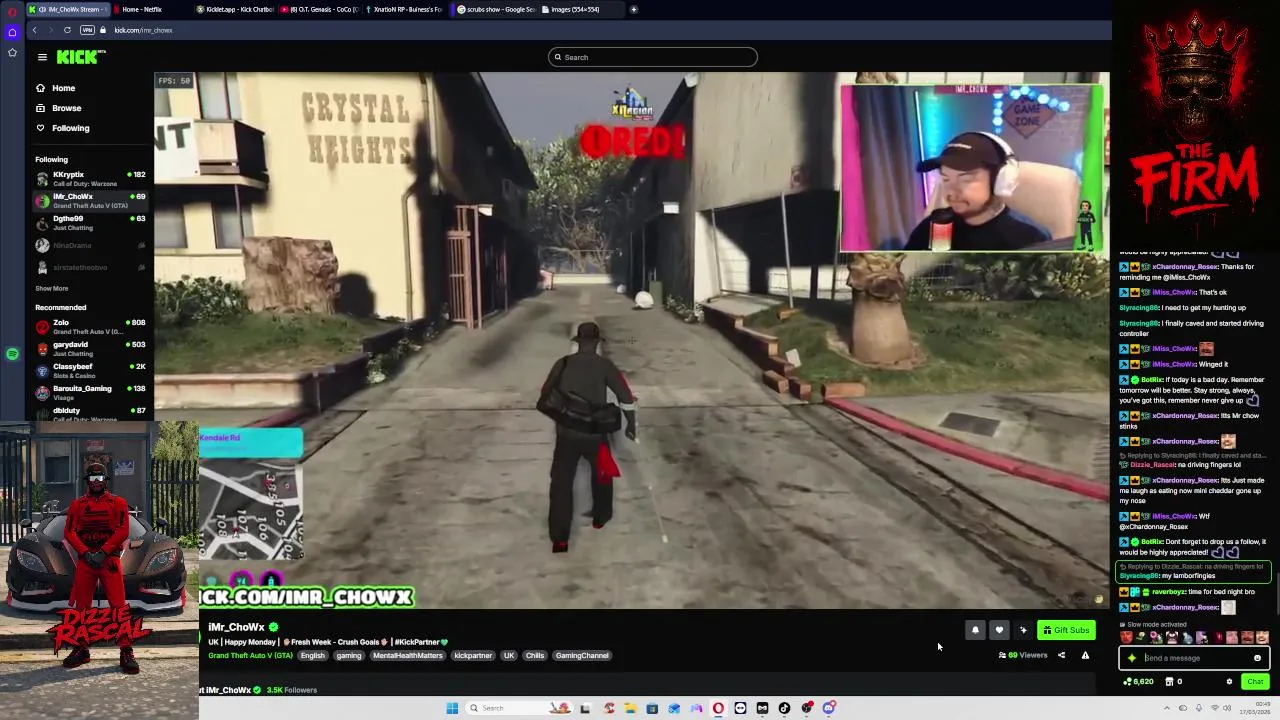The width and height of the screenshot is (1280, 720).
Task: Expand Show more under Following
Action: point(52,288)
